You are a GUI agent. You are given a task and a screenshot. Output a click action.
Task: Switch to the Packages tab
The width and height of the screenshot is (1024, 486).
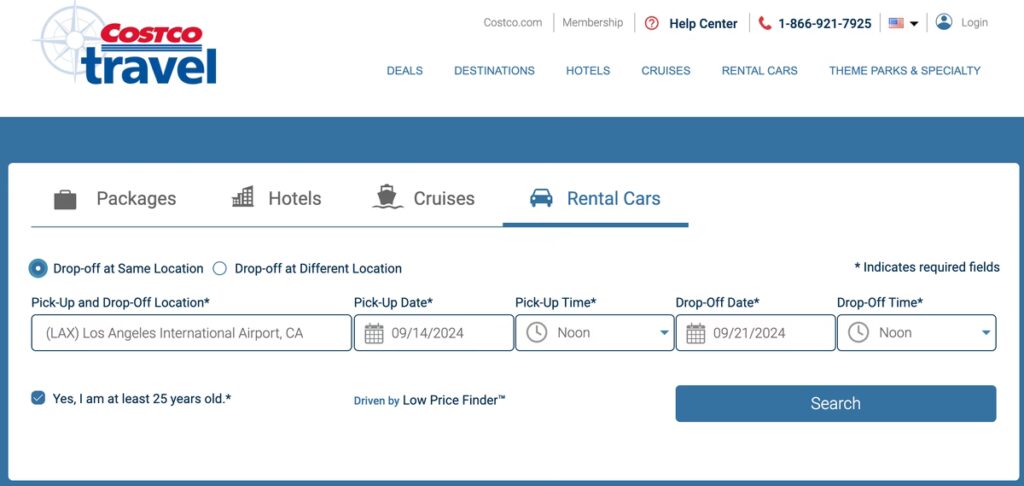tap(114, 198)
